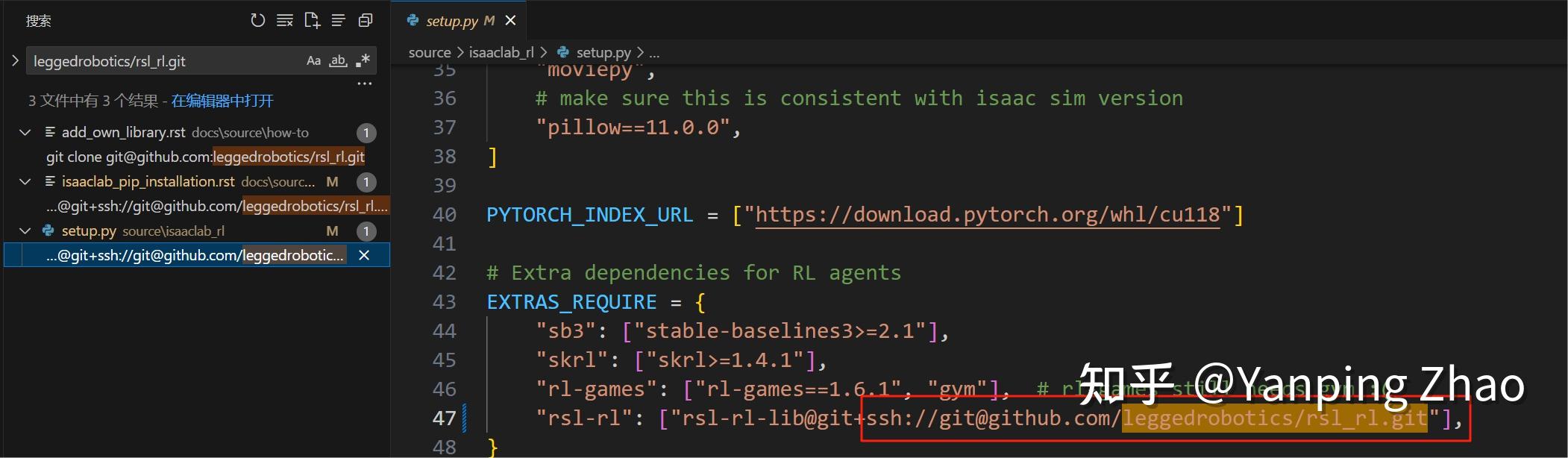This screenshot has width=1568, height=458.
Task: Collapse setup.py search results
Action: pyautogui.click(x=25, y=230)
